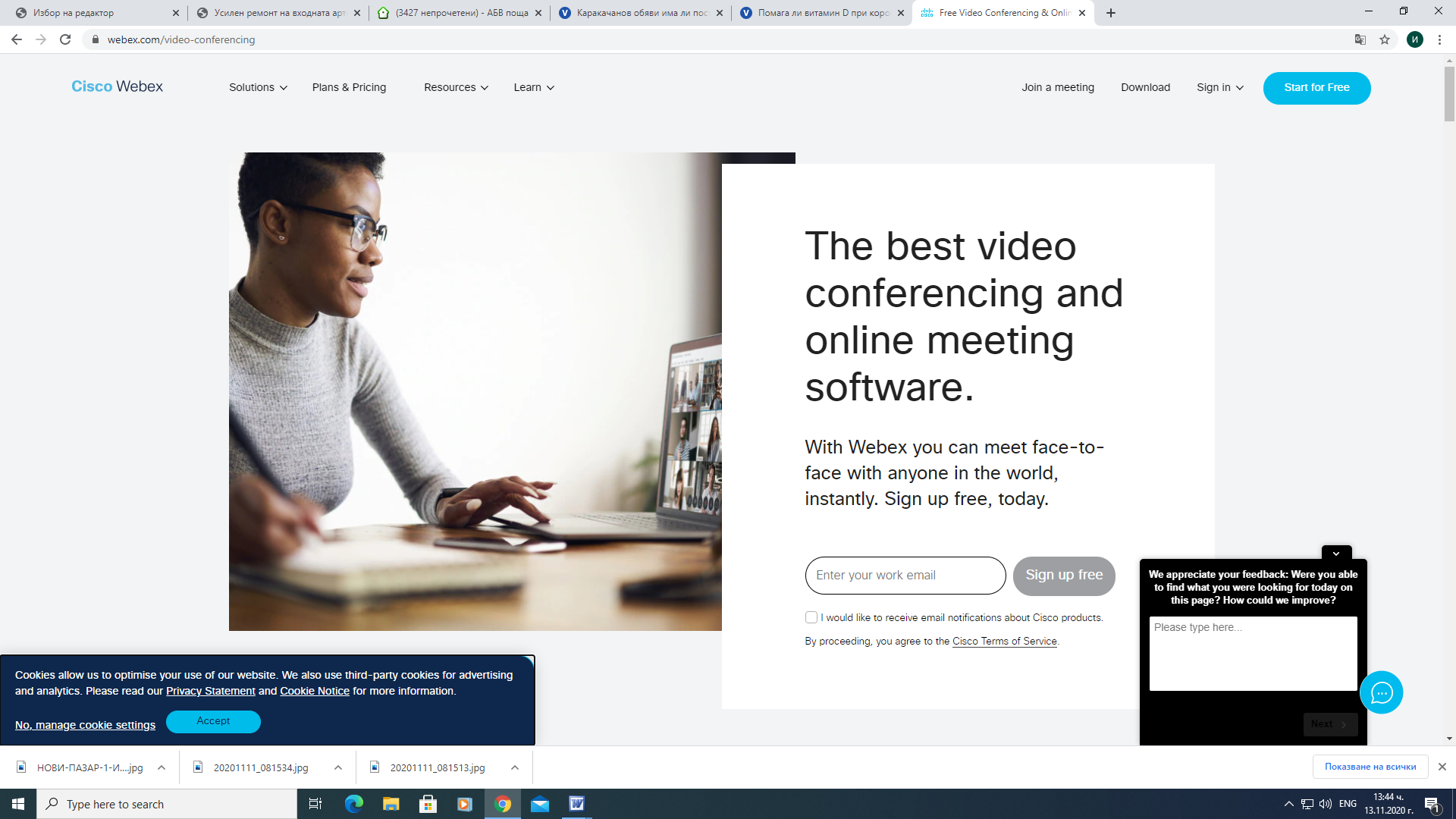Click the page vertical scrollbar thumb
This screenshot has height=819, width=1456.
pyautogui.click(x=1449, y=93)
